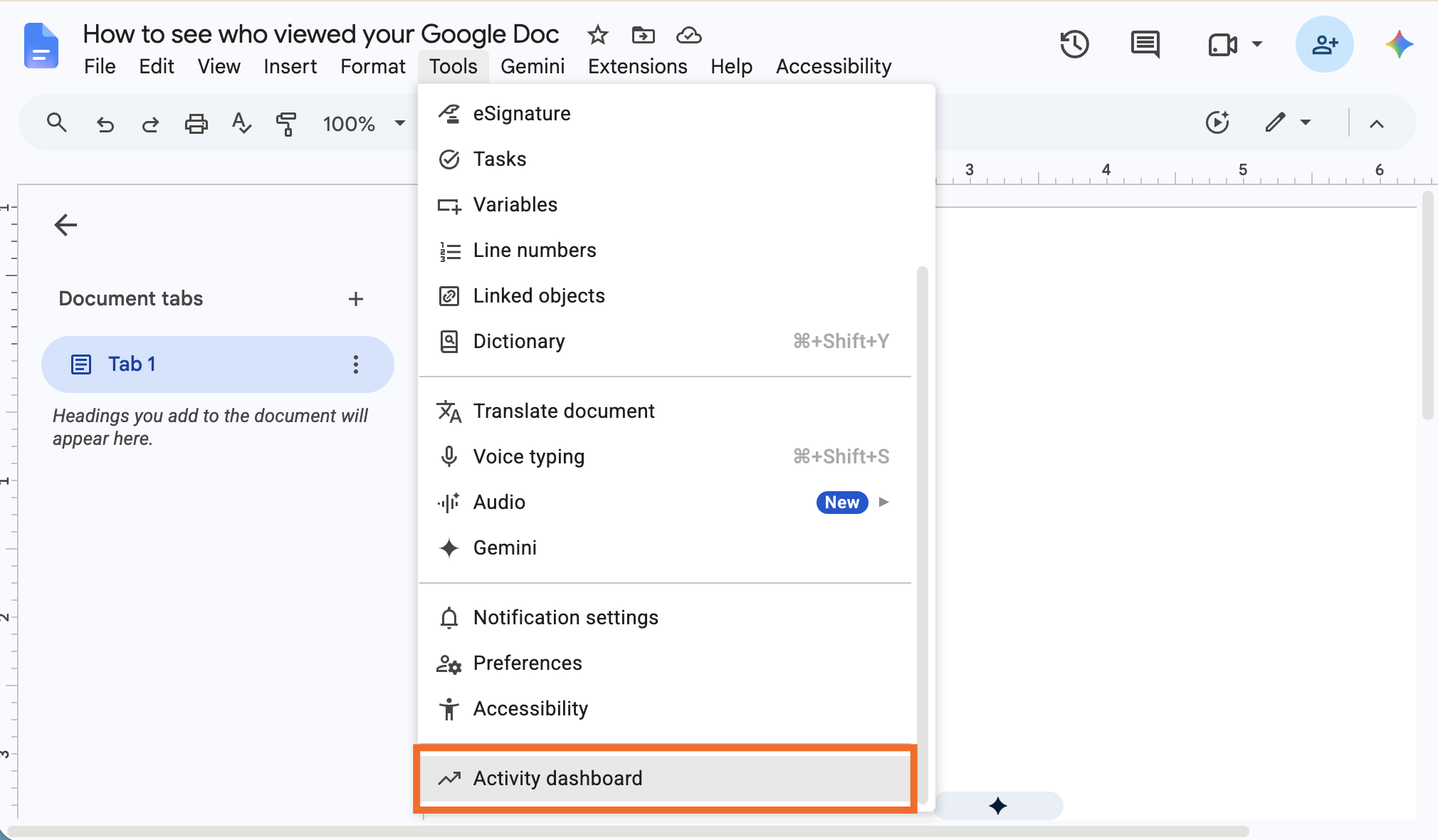
Task: Open the Format menu
Action: (x=372, y=66)
